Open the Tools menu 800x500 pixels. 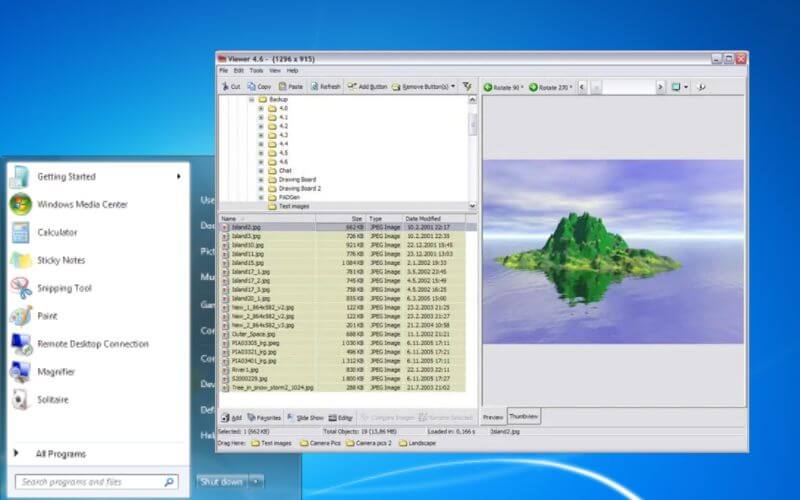pyautogui.click(x=256, y=71)
